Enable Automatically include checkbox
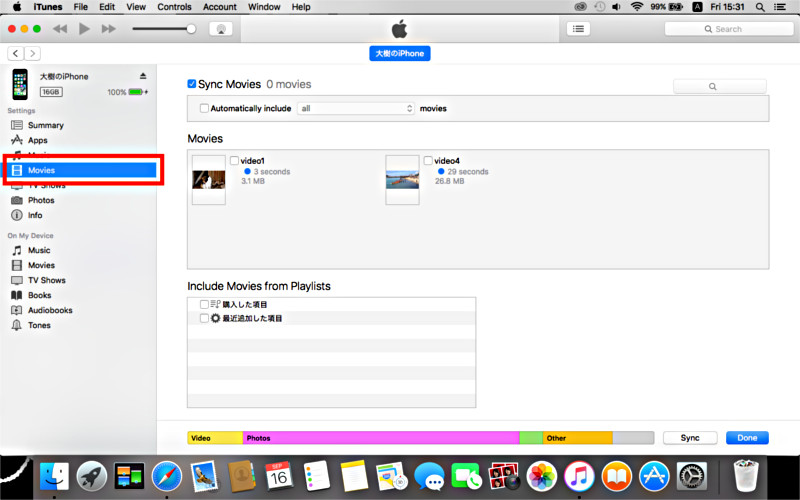Viewport: 800px width, 500px height. click(205, 108)
